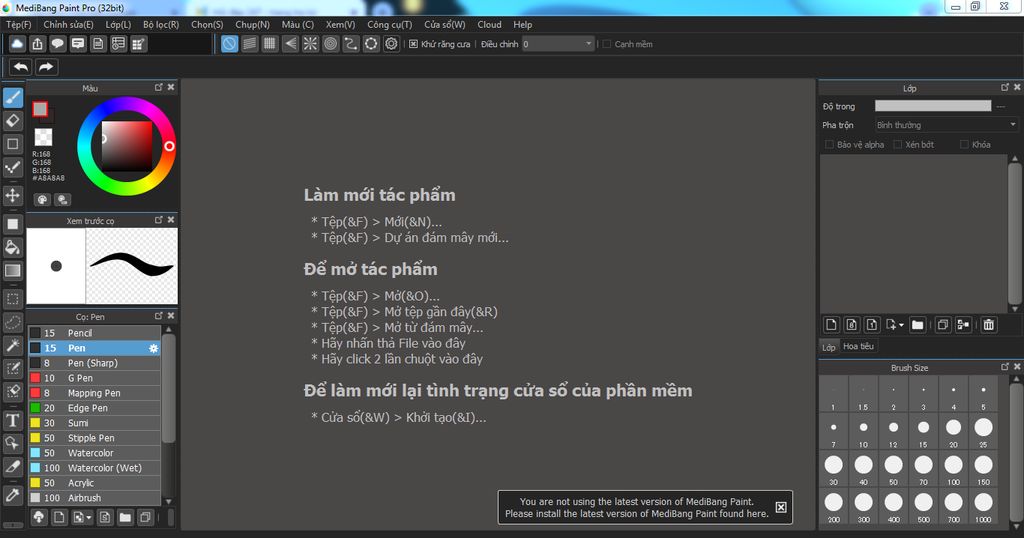Expand add-layer dropdown arrow in Lớp panel
Screen dimensions: 1024x538
click(x=901, y=324)
